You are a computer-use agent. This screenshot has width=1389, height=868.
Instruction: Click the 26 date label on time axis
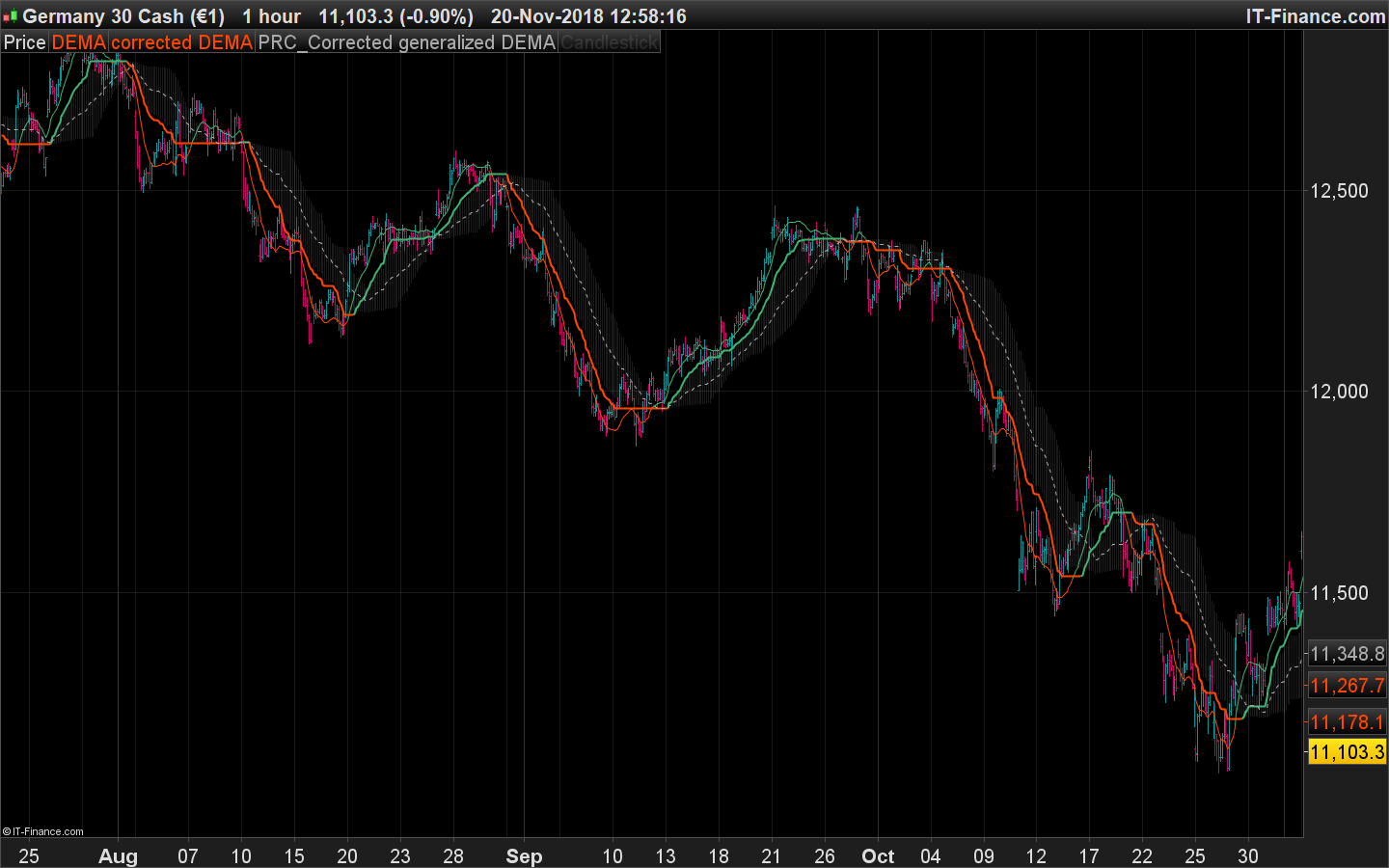point(825,856)
